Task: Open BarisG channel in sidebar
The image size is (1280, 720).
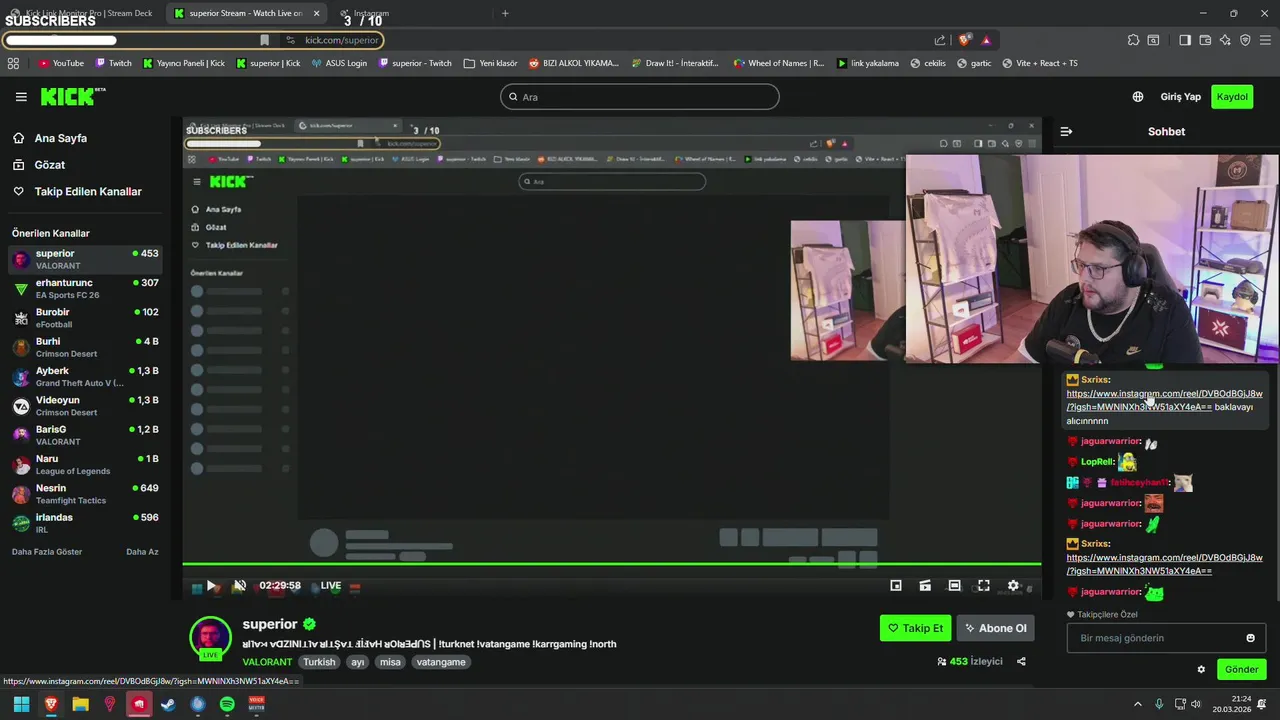Action: coord(85,435)
